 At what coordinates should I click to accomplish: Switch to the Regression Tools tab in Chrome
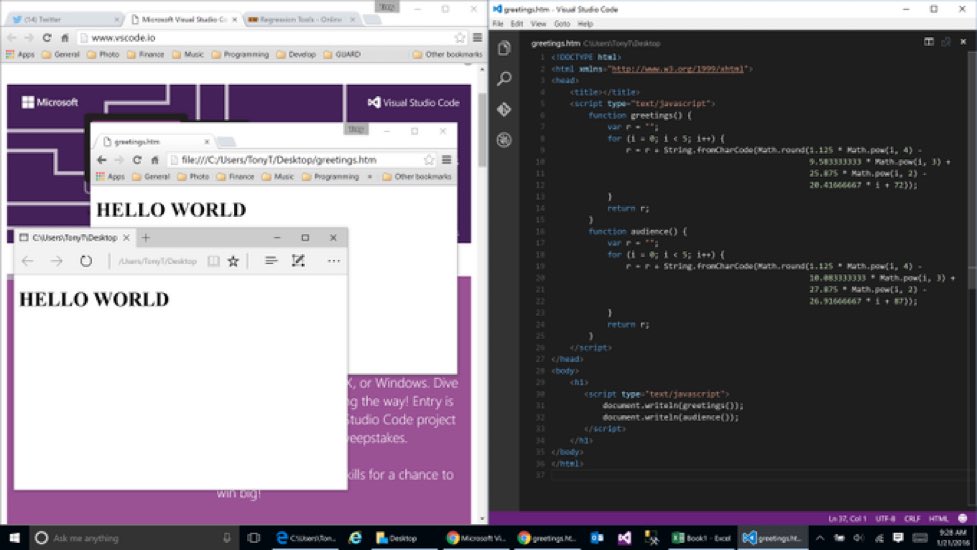pos(302,19)
